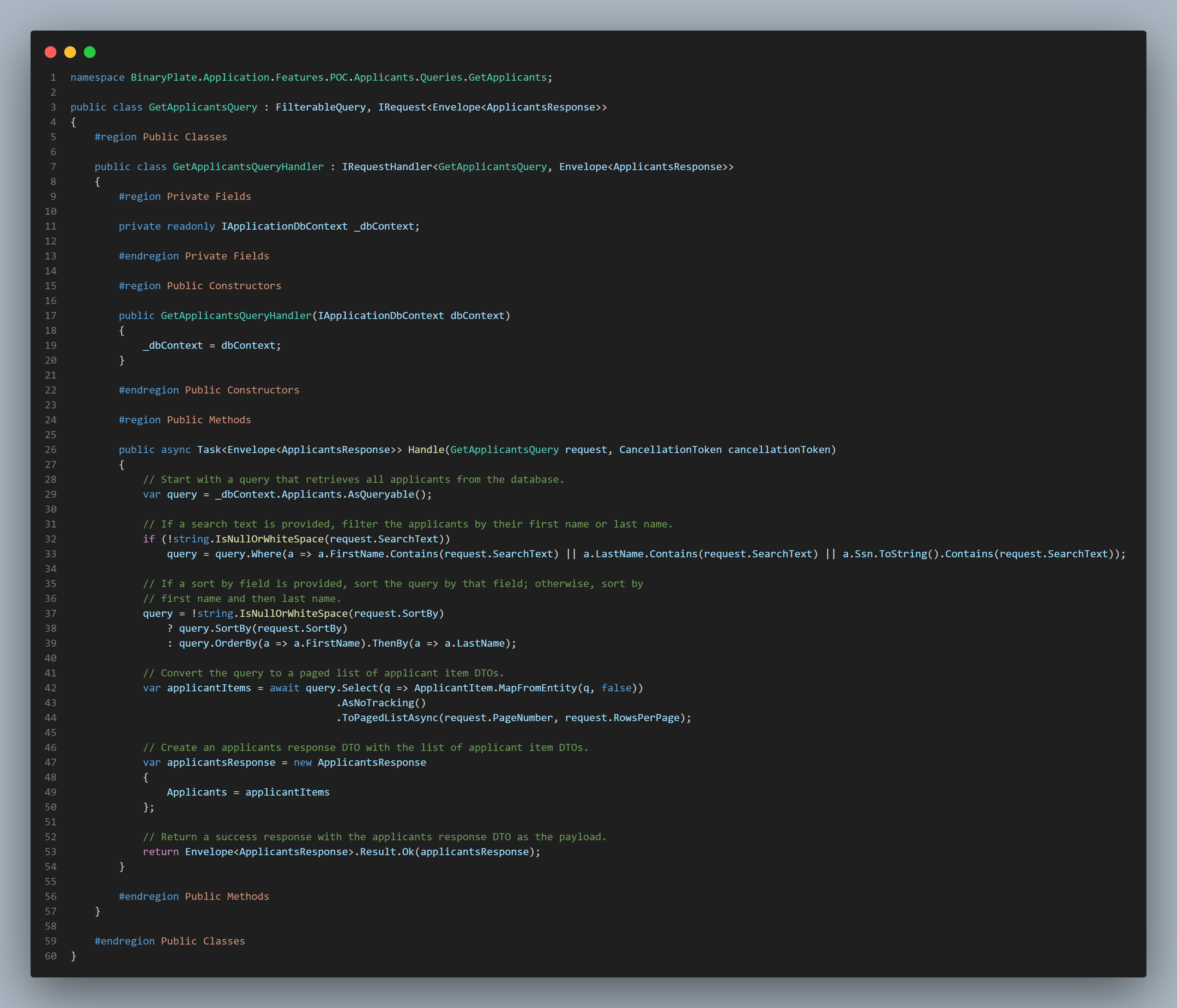Image resolution: width=1177 pixels, height=1008 pixels.
Task: Click 'Result.Ok(applicantsResponse)' on line 53
Action: click(x=447, y=852)
